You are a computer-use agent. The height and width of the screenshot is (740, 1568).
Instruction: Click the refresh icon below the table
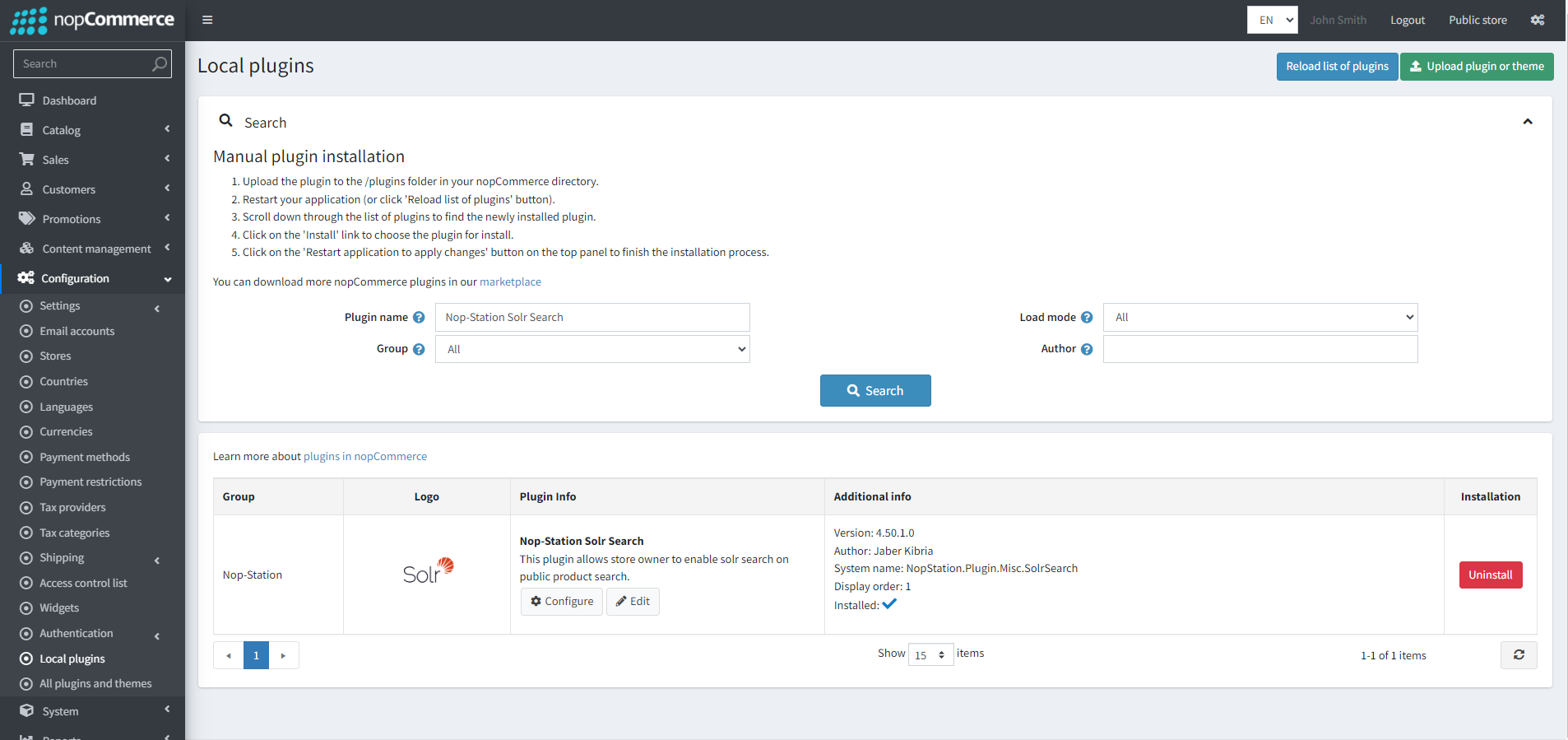[1519, 655]
